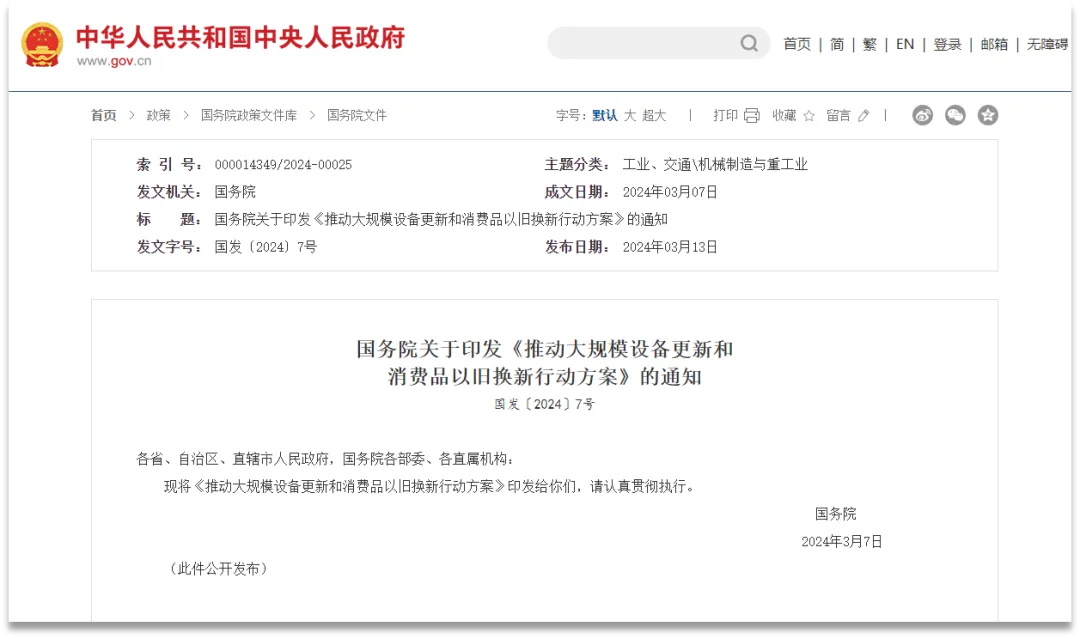1080x639 pixels.
Task: Switch display to 超大 font size
Action: [652, 115]
